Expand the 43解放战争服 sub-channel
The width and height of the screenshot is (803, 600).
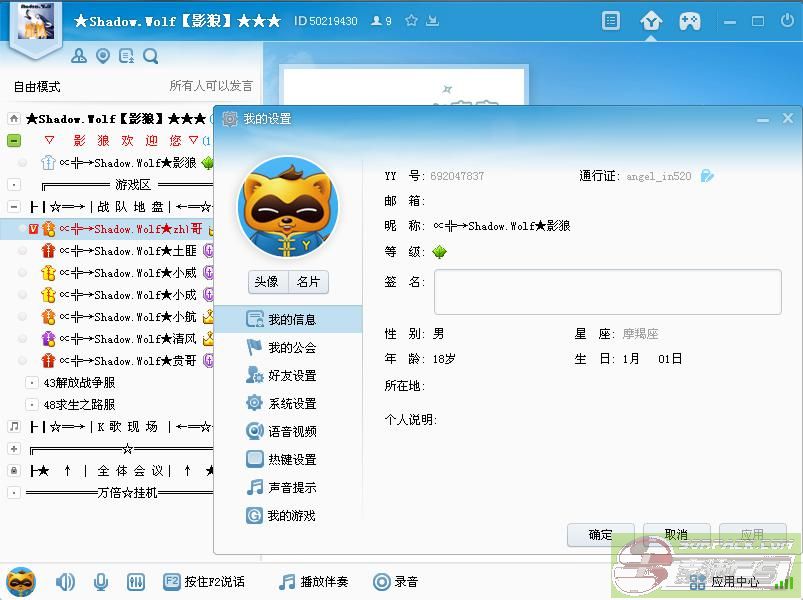[x=32, y=382]
